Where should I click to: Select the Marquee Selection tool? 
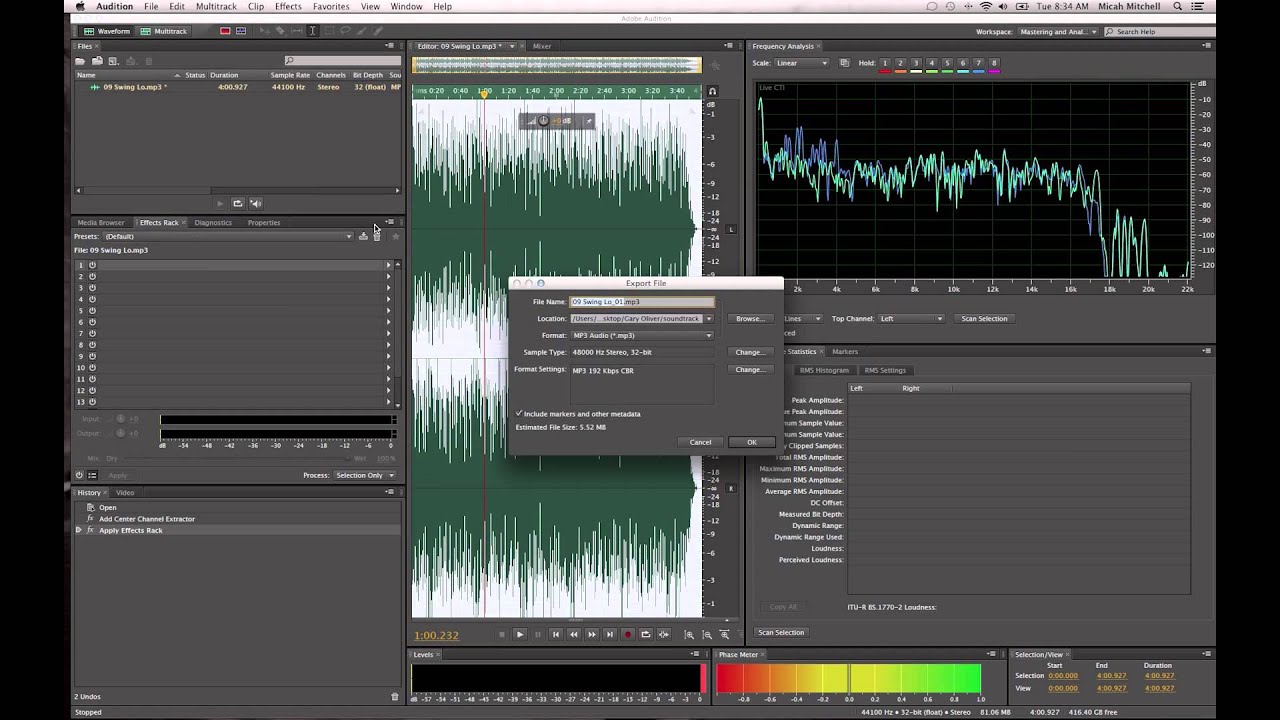329,31
